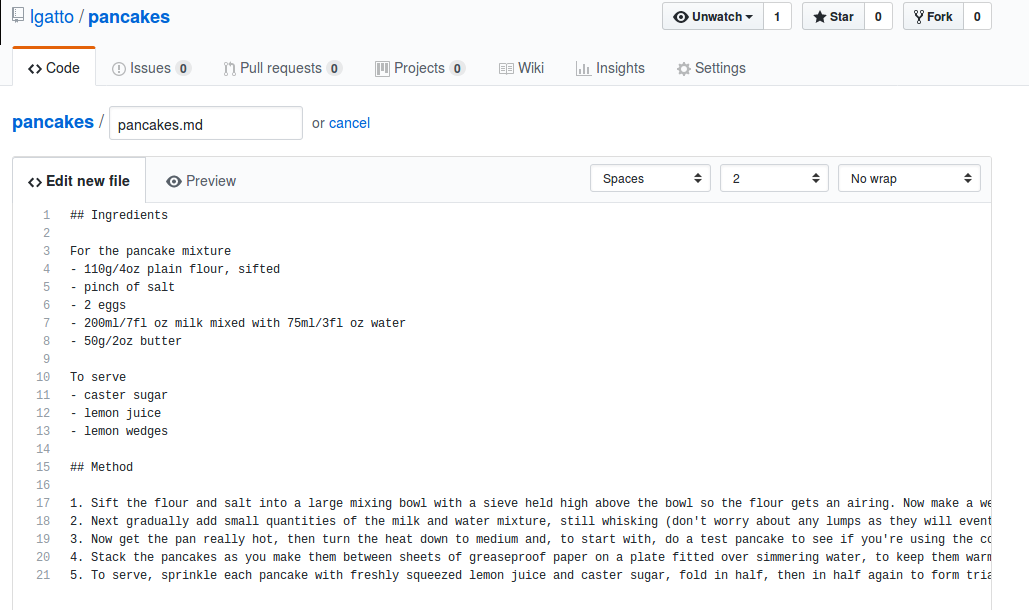The width and height of the screenshot is (1029, 610).
Task: Fork the pancakes repository
Action: click(932, 17)
